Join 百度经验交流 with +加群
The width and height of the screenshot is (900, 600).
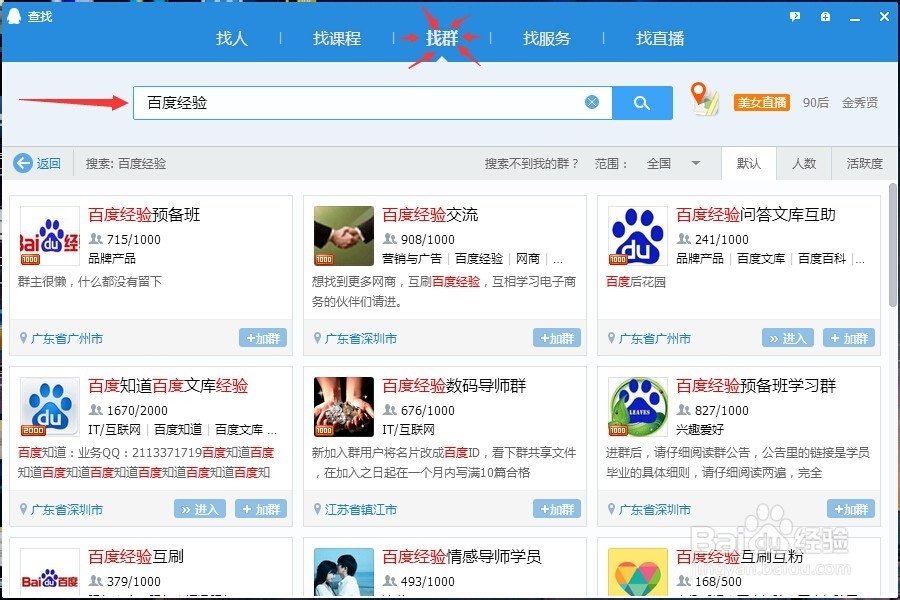pos(557,338)
